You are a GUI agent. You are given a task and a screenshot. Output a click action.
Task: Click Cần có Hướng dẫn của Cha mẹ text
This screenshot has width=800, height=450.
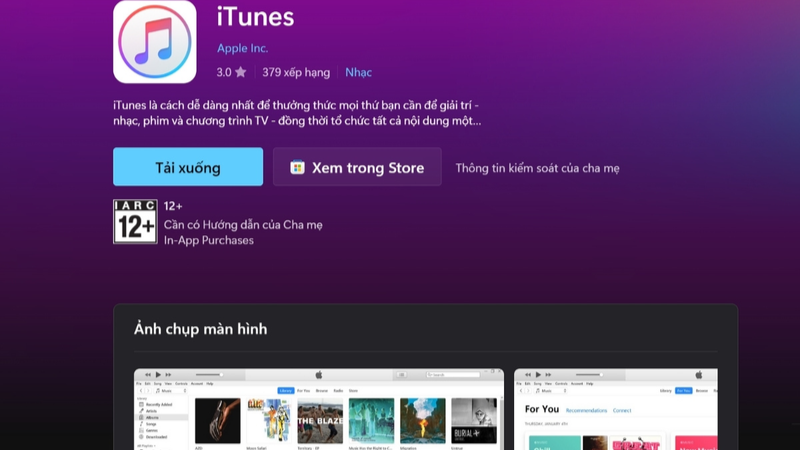pyautogui.click(x=243, y=224)
